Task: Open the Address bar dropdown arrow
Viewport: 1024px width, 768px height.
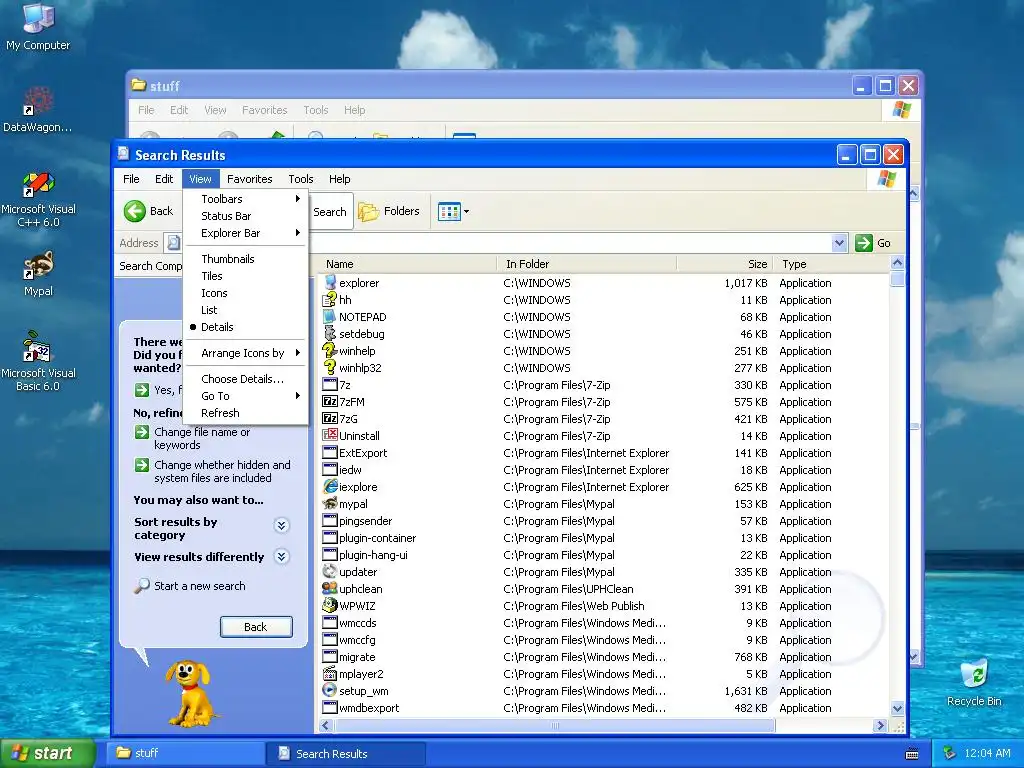Action: click(x=839, y=243)
